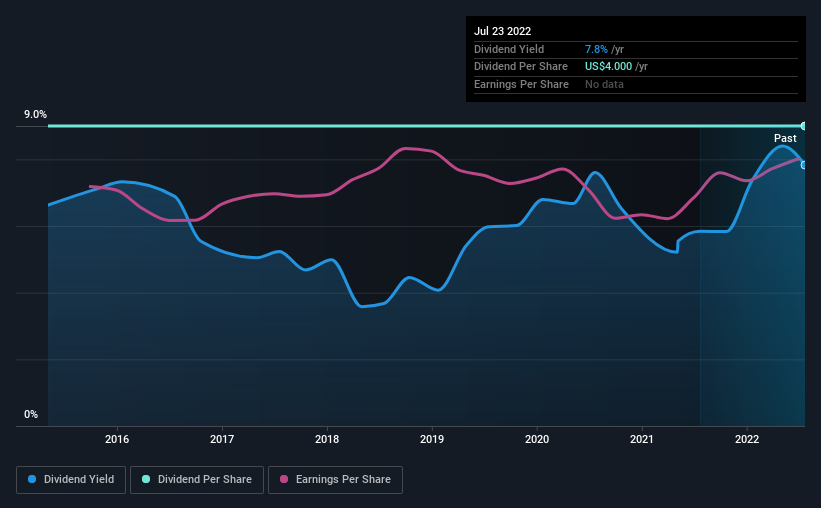Viewport: 821px width, 508px height.
Task: Click the blue end-point marker of the yield line
Action: pos(804,164)
